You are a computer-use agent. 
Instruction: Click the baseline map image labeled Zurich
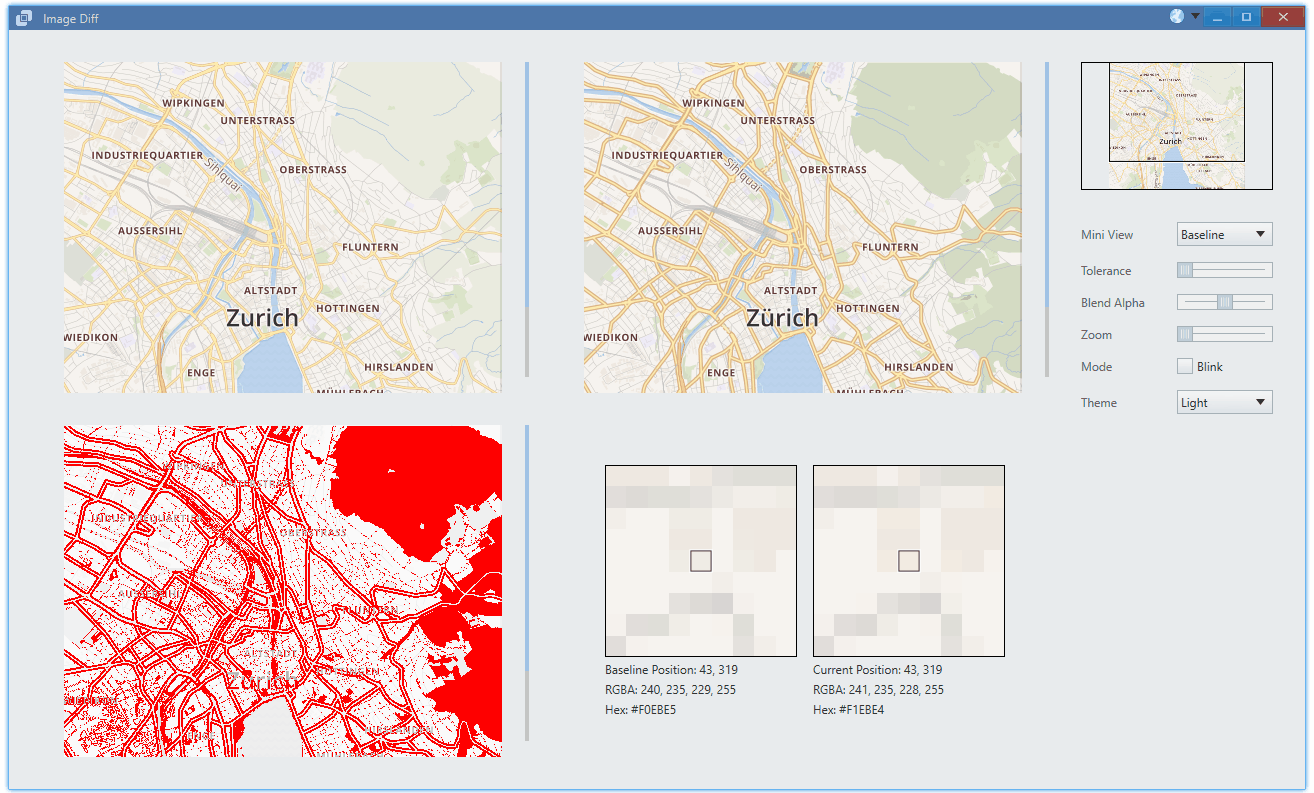[283, 227]
